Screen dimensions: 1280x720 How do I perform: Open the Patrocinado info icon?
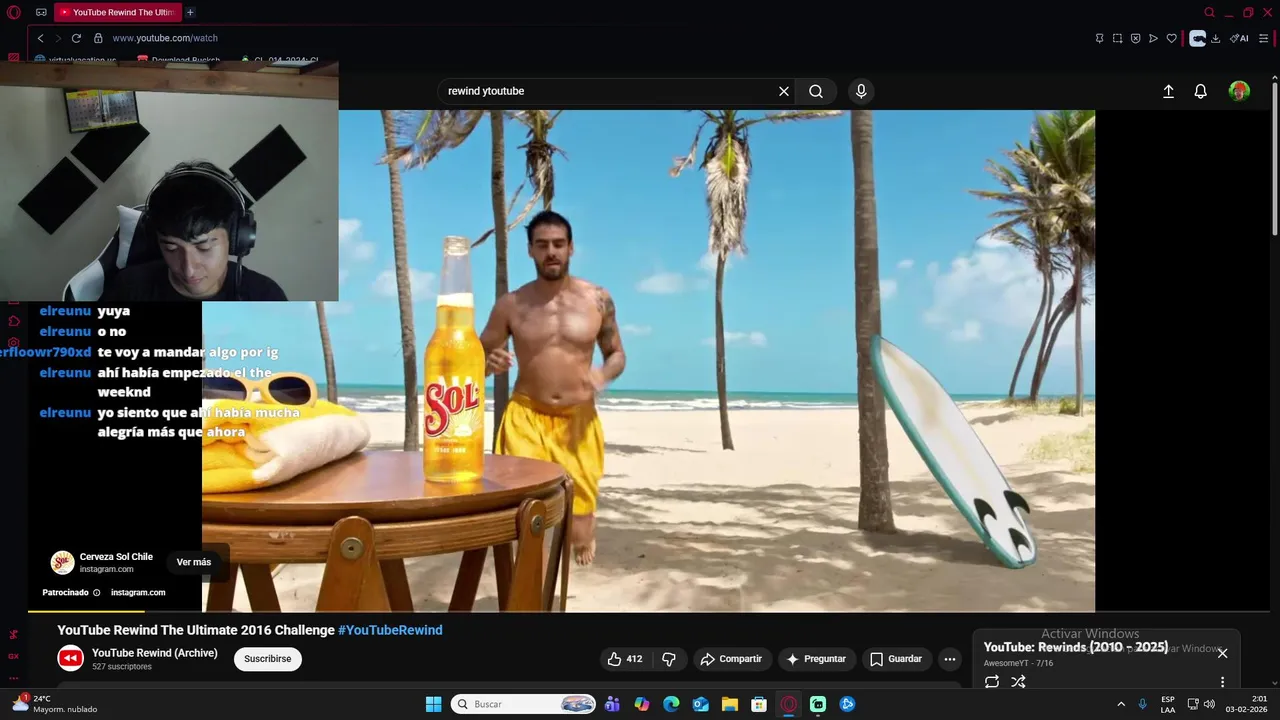[96, 592]
